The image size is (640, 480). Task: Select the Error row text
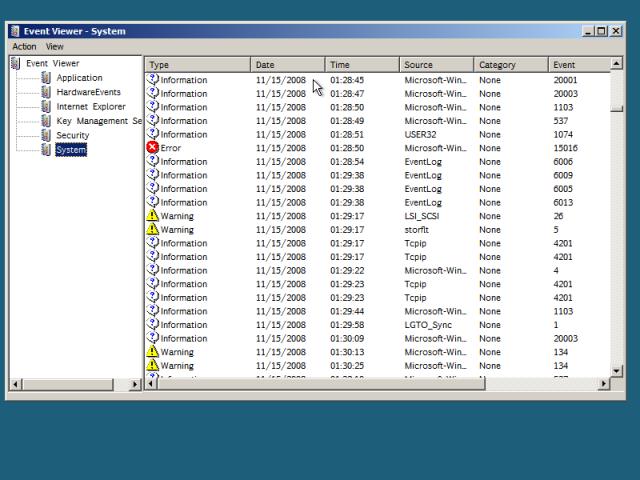[x=171, y=148]
